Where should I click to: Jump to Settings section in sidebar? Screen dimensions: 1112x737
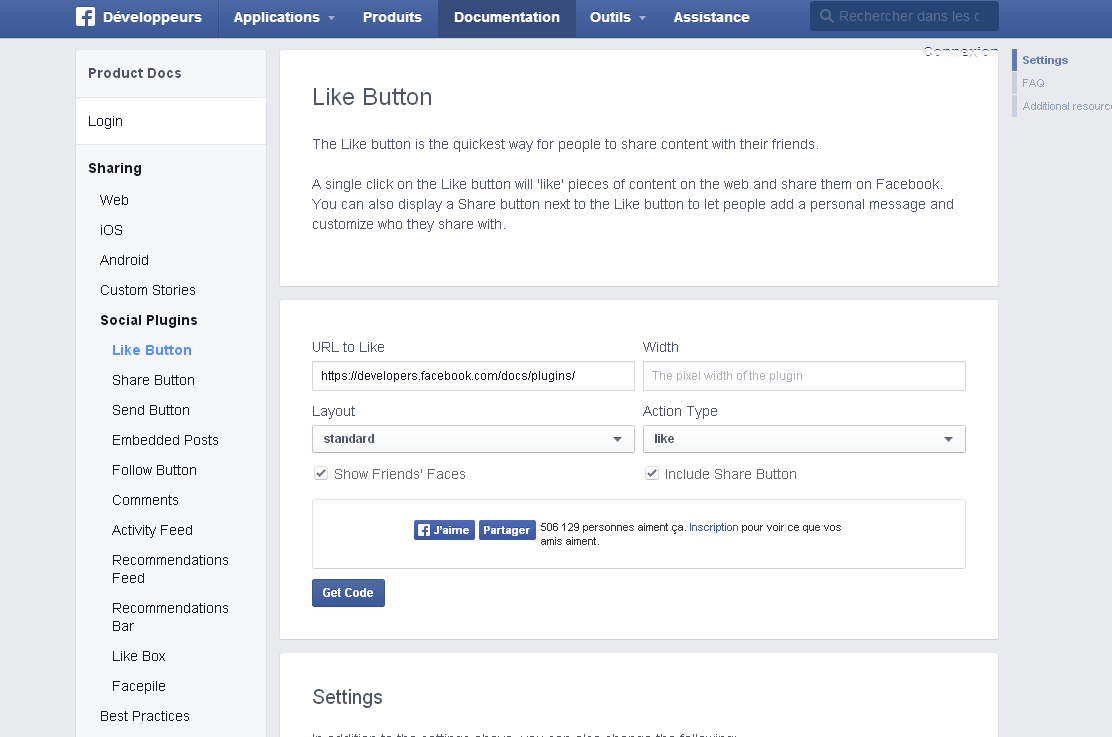tap(1045, 60)
